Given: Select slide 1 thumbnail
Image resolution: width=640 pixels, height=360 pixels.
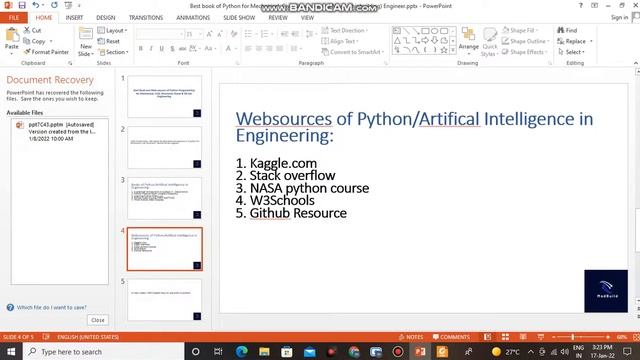Looking at the screenshot, I should 164,97.
